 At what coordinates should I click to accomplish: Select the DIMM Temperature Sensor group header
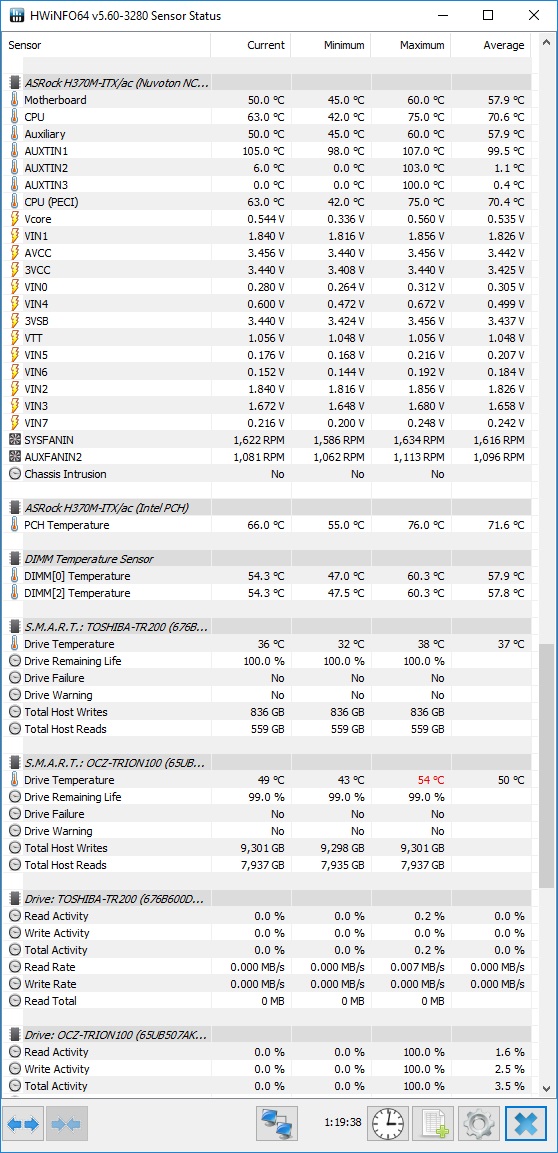point(269,559)
